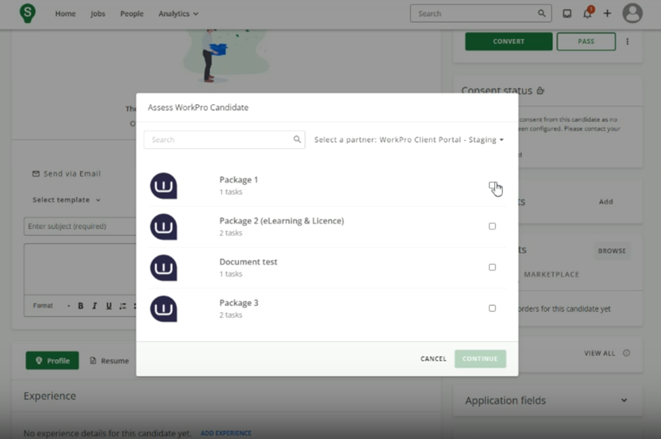This screenshot has height=439, width=661.
Task: Click the 'Document test' title text
Action: tap(248, 262)
